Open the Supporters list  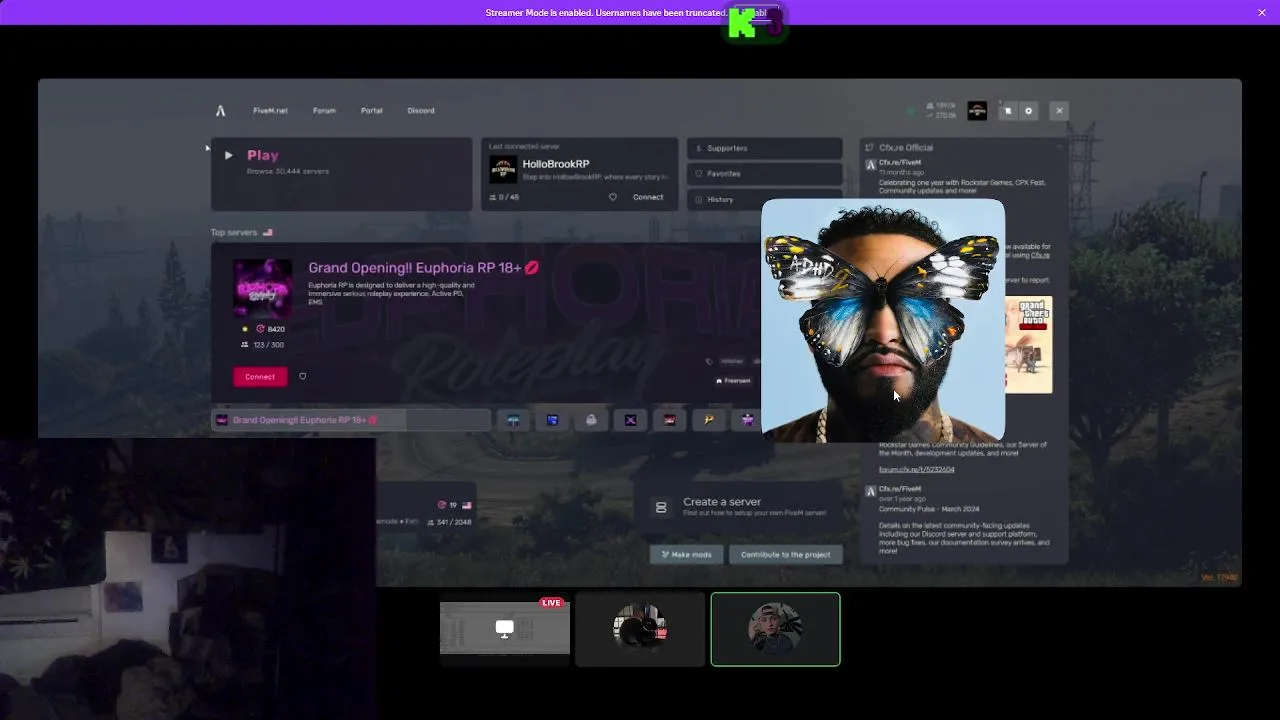764,148
